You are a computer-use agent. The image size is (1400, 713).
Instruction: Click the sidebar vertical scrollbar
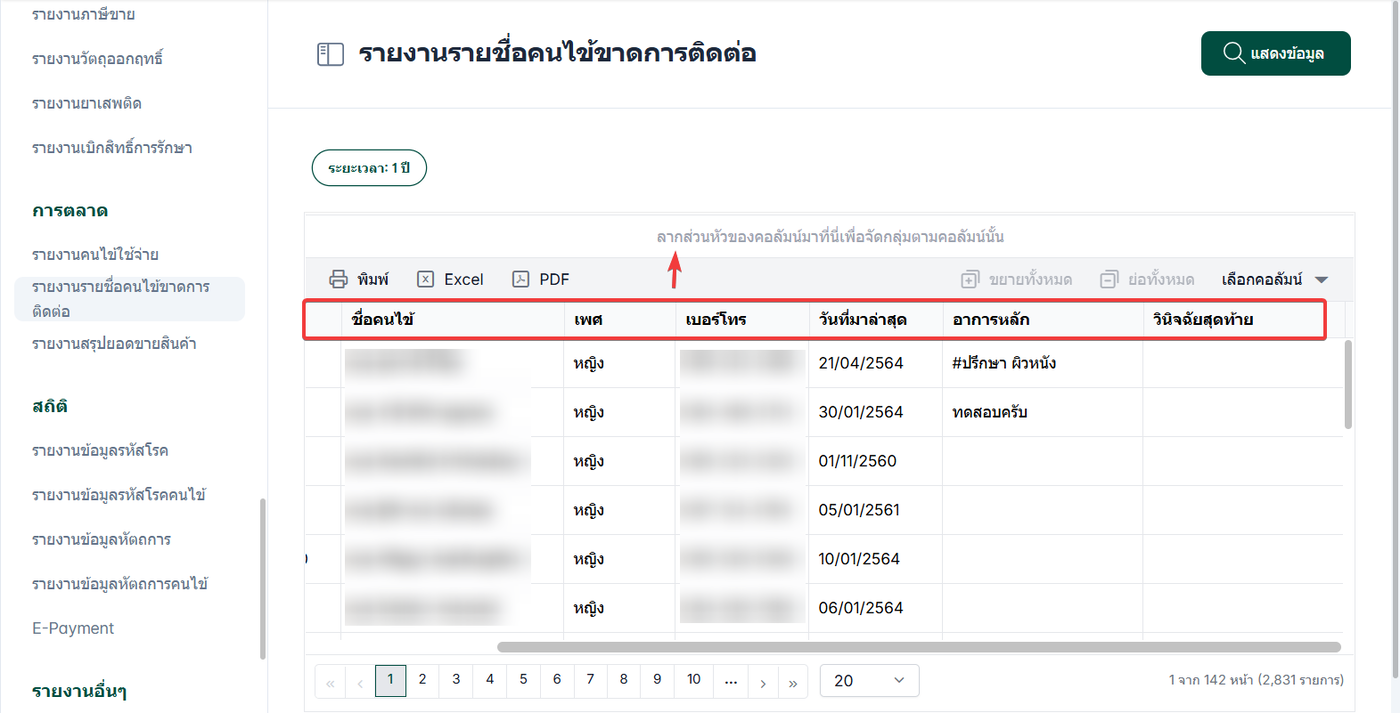[263, 578]
